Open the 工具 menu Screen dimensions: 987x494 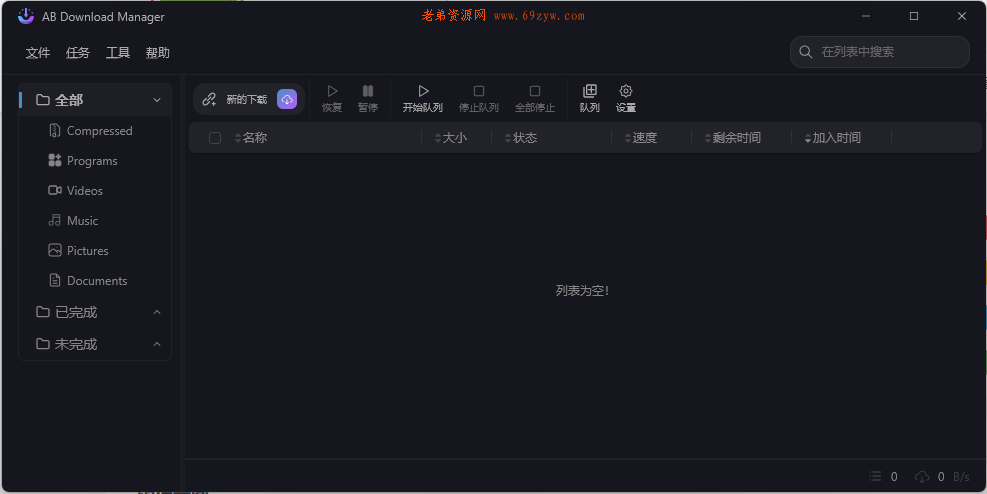pos(118,53)
